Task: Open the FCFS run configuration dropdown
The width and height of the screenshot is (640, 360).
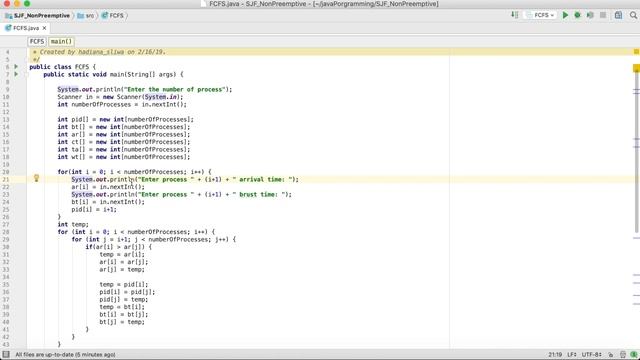Action: [541, 15]
